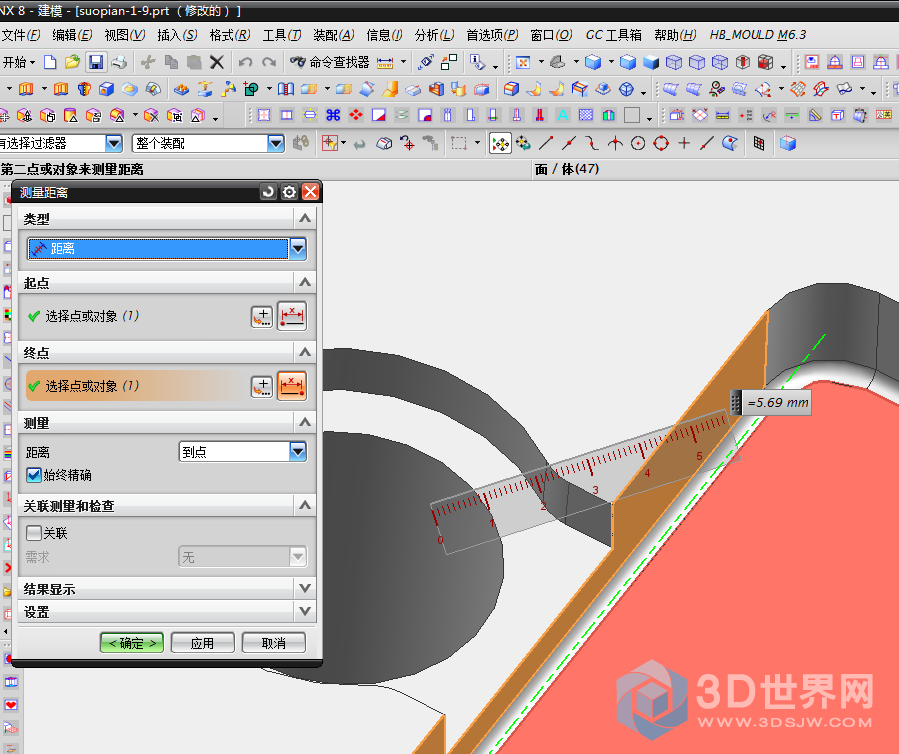This screenshot has width=899, height=754.
Task: Click the 应用 button
Action: [202, 643]
